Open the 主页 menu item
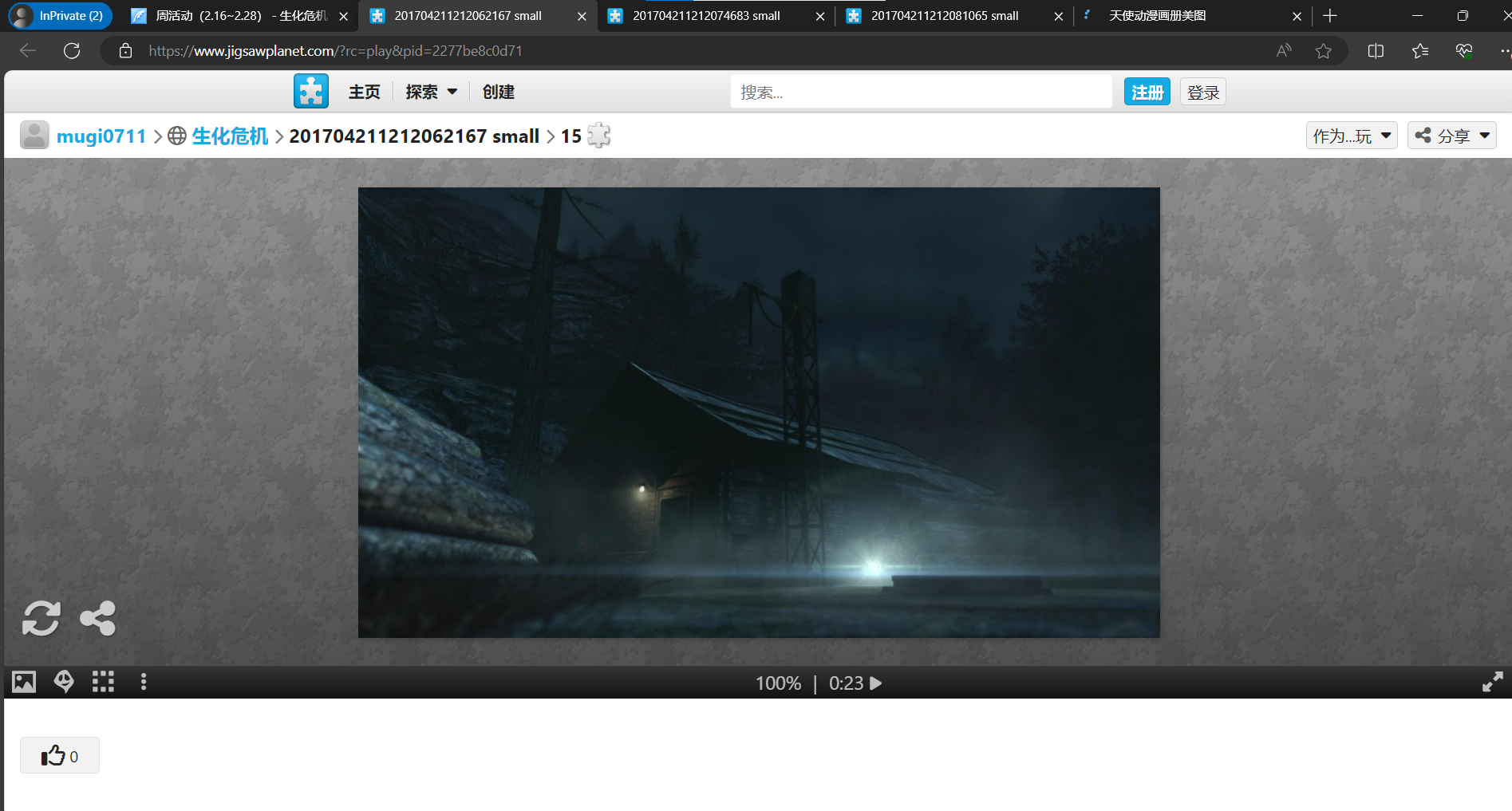The height and width of the screenshot is (811, 1512). click(x=364, y=92)
